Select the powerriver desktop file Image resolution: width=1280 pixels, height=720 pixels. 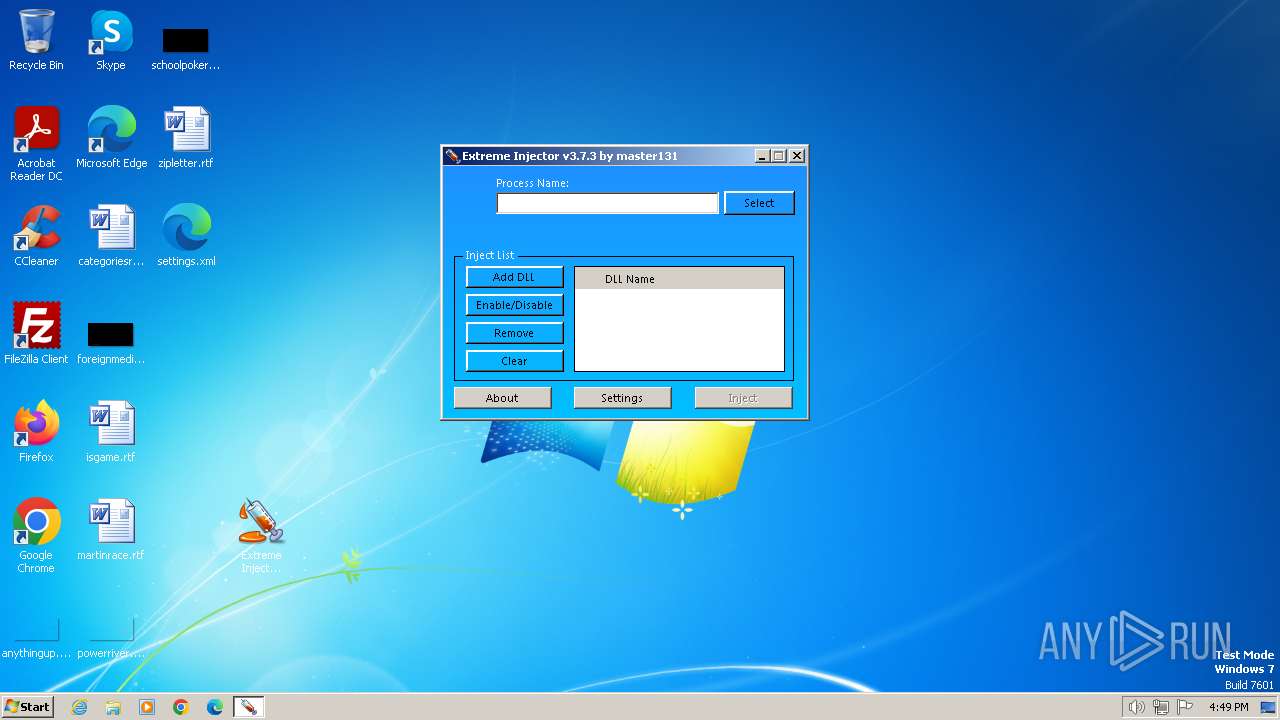pos(111,640)
